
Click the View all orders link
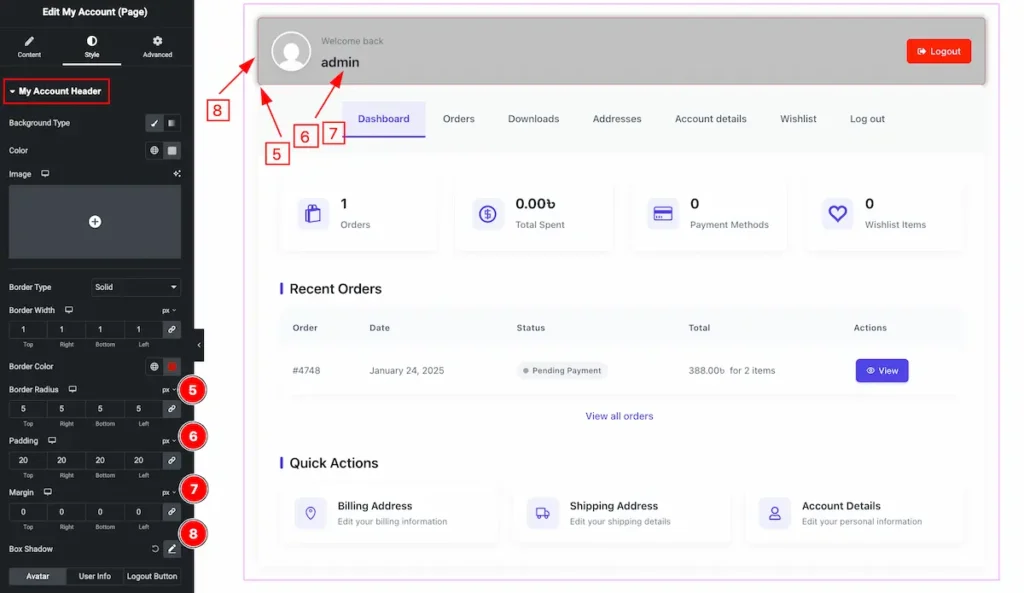pos(619,416)
